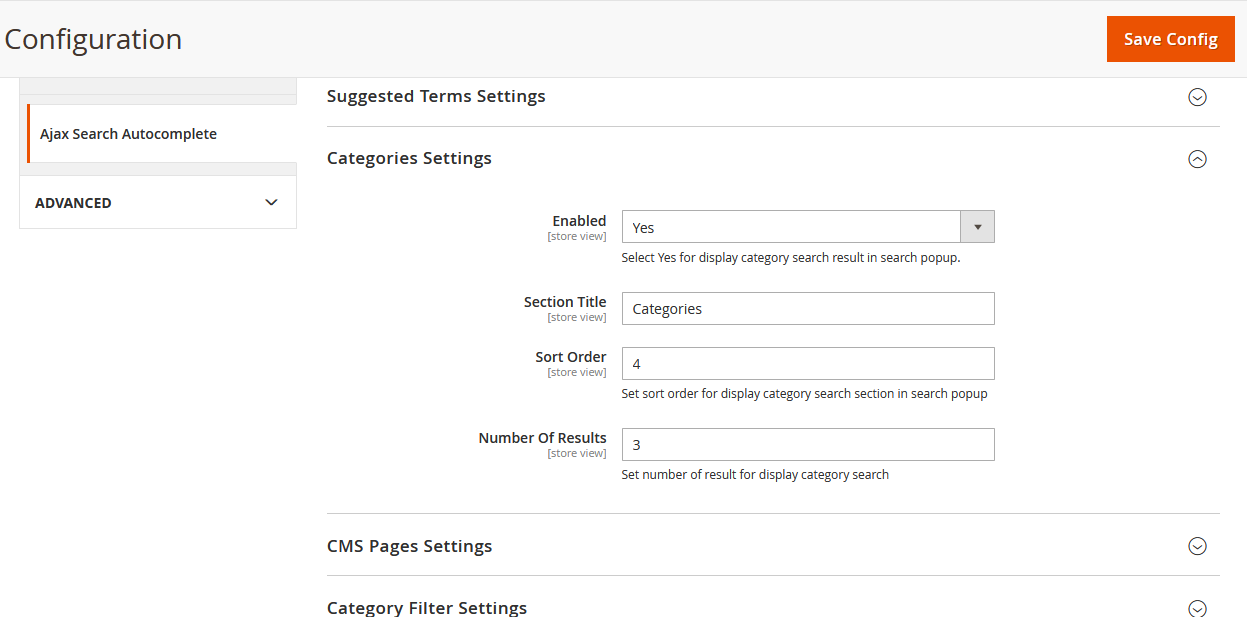Open the Category Filter Settings heading
Image resolution: width=1247 pixels, height=617 pixels.
(426, 608)
